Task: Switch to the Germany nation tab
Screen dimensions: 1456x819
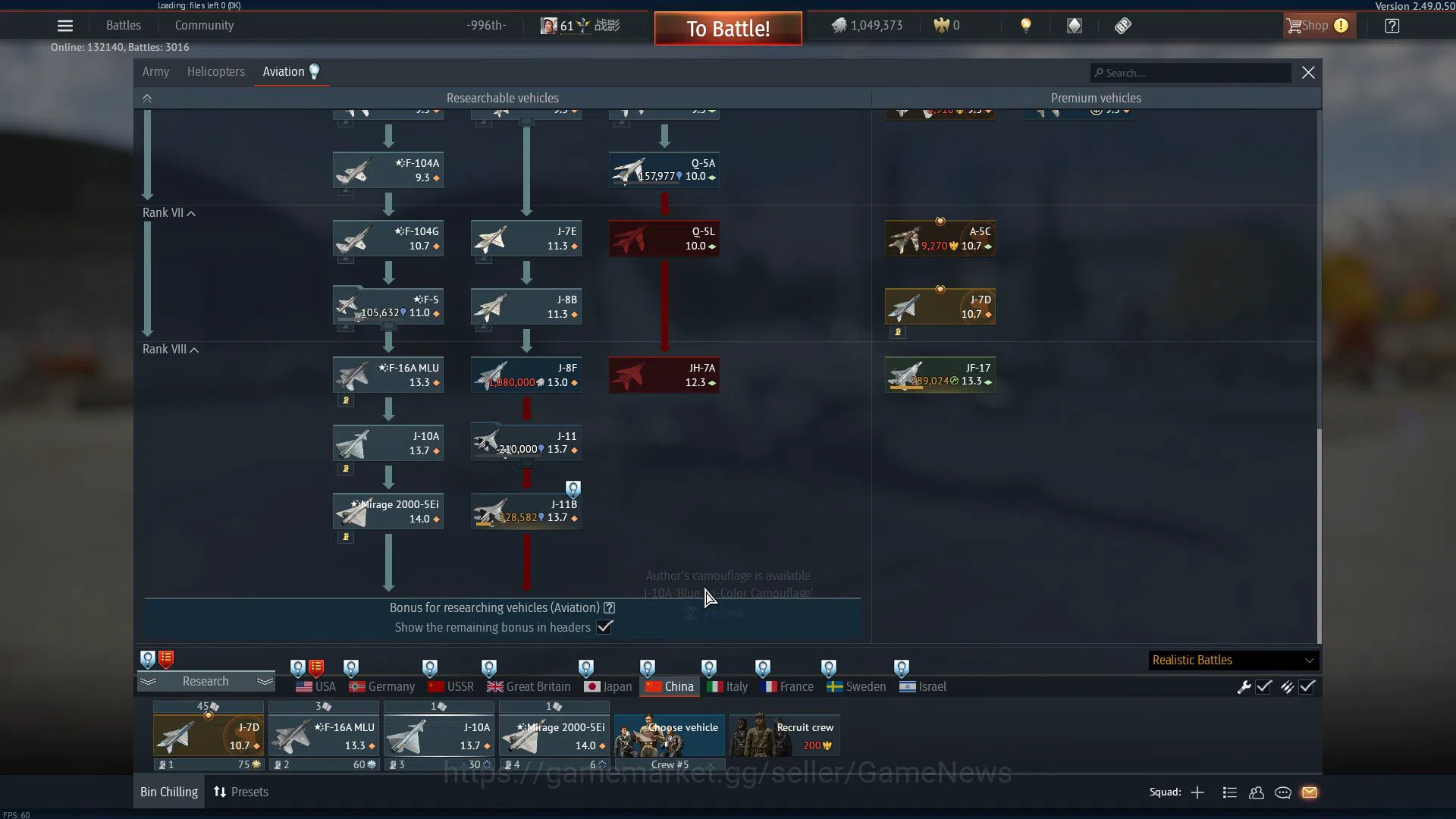Action: 381,687
